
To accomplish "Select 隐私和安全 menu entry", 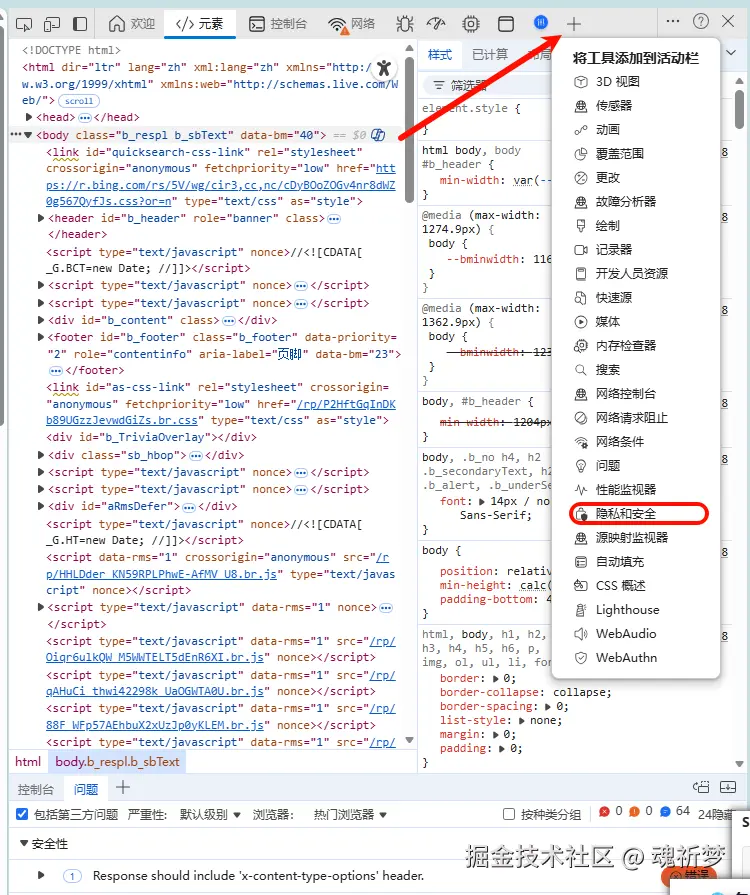I will (x=639, y=514).
